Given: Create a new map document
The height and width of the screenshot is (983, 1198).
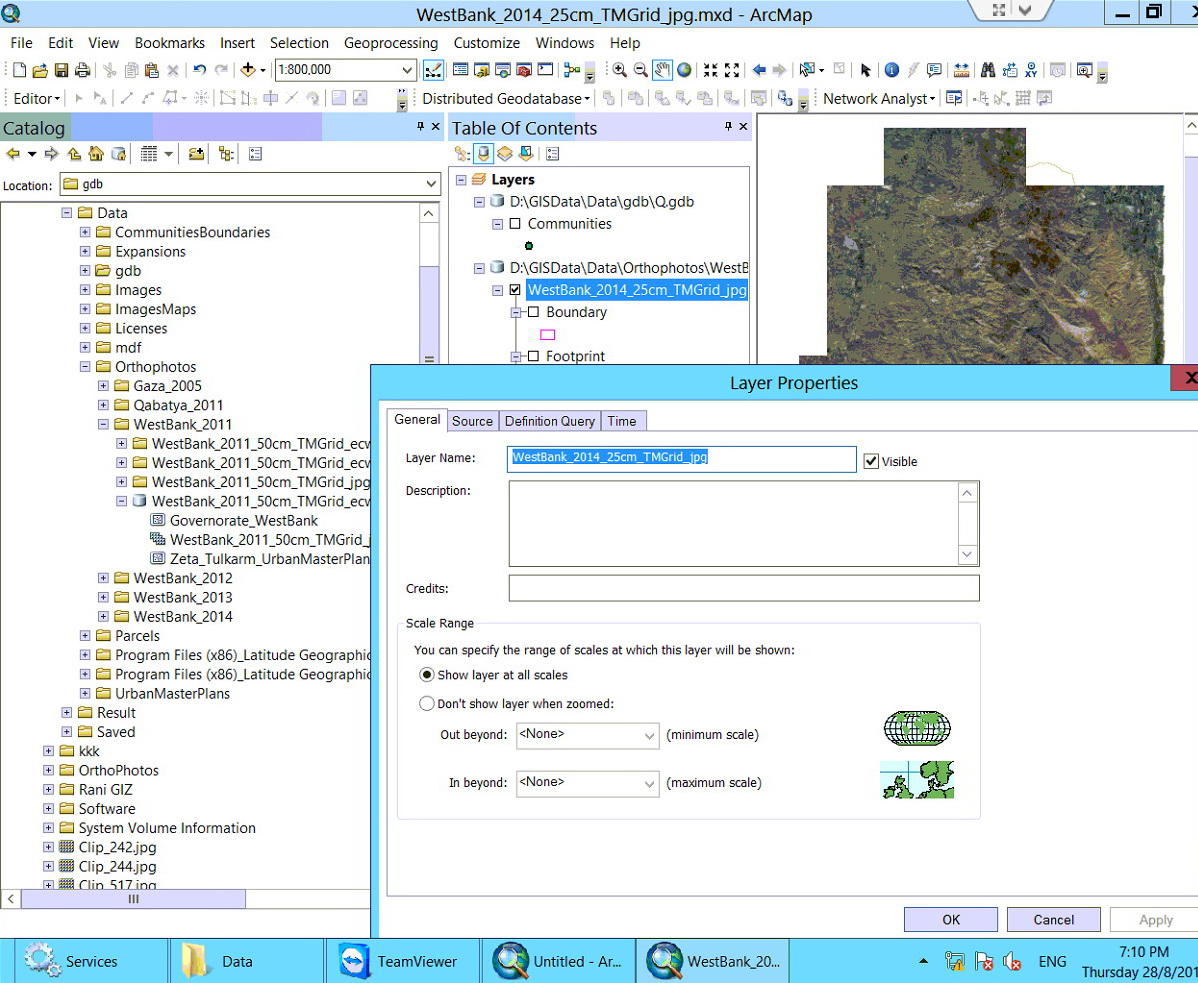Looking at the screenshot, I should click(20, 70).
